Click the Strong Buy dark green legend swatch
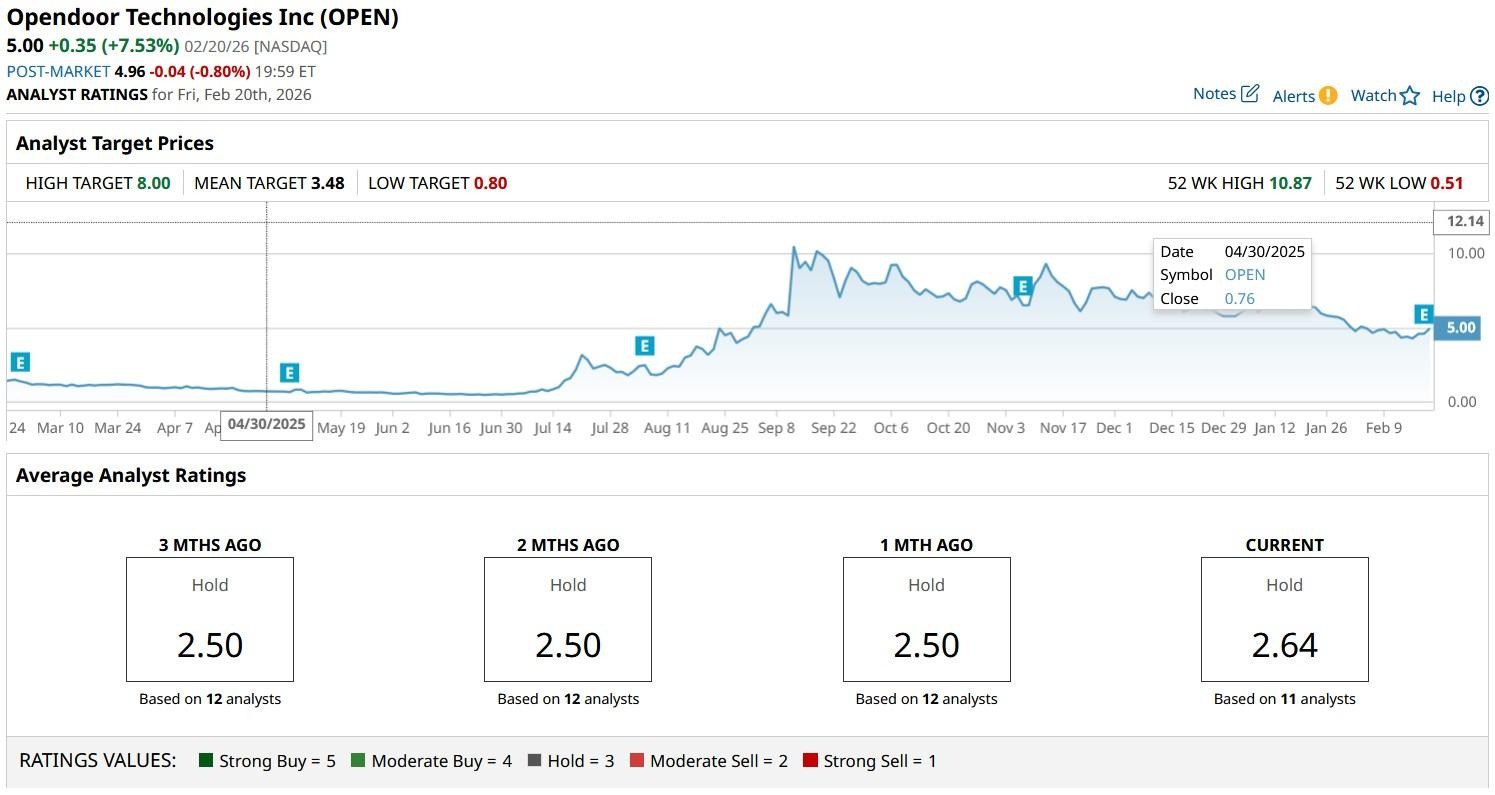The image size is (1495, 795). (x=206, y=761)
